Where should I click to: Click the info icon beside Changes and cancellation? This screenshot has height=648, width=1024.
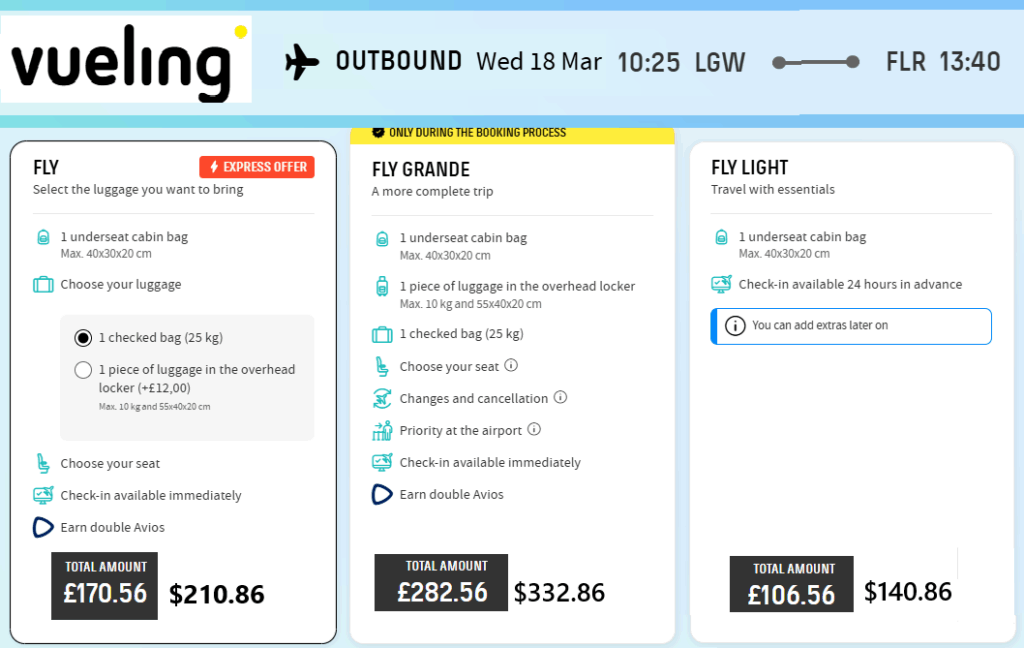coord(560,398)
